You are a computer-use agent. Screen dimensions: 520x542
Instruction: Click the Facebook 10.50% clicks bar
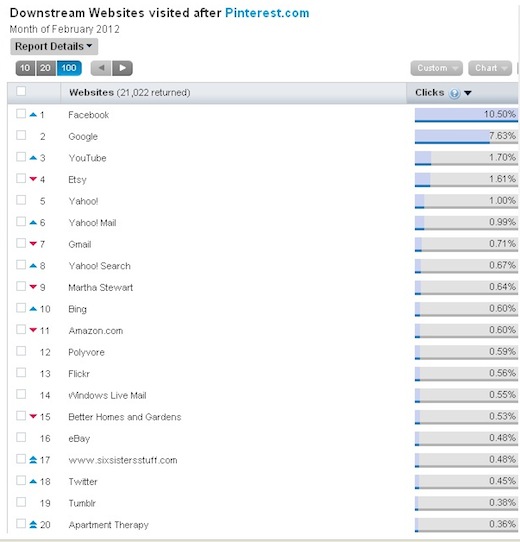coord(466,115)
